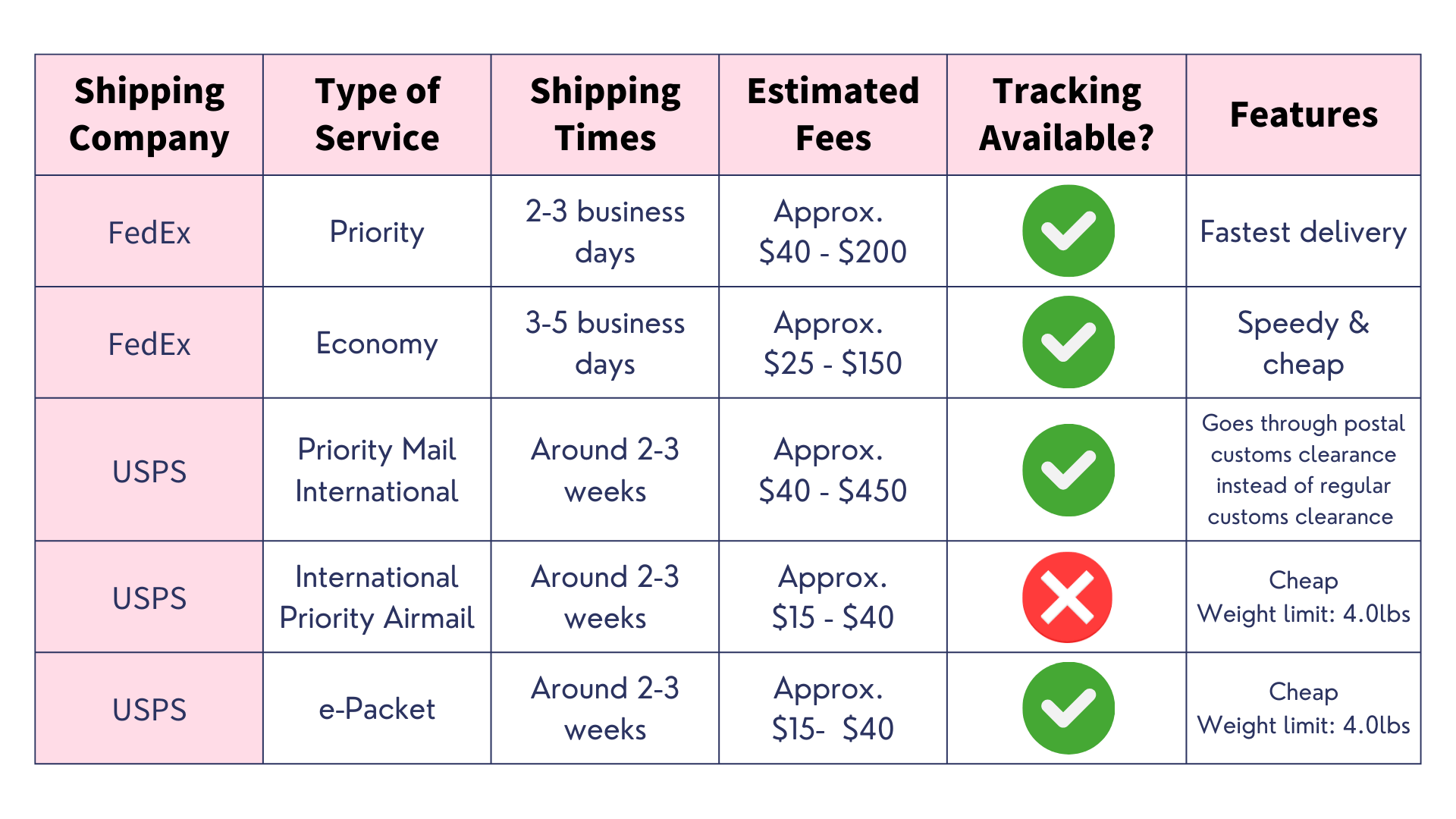1456x819 pixels.
Task: Click the Speedy & cheap cell
Action: pyautogui.click(x=1304, y=343)
